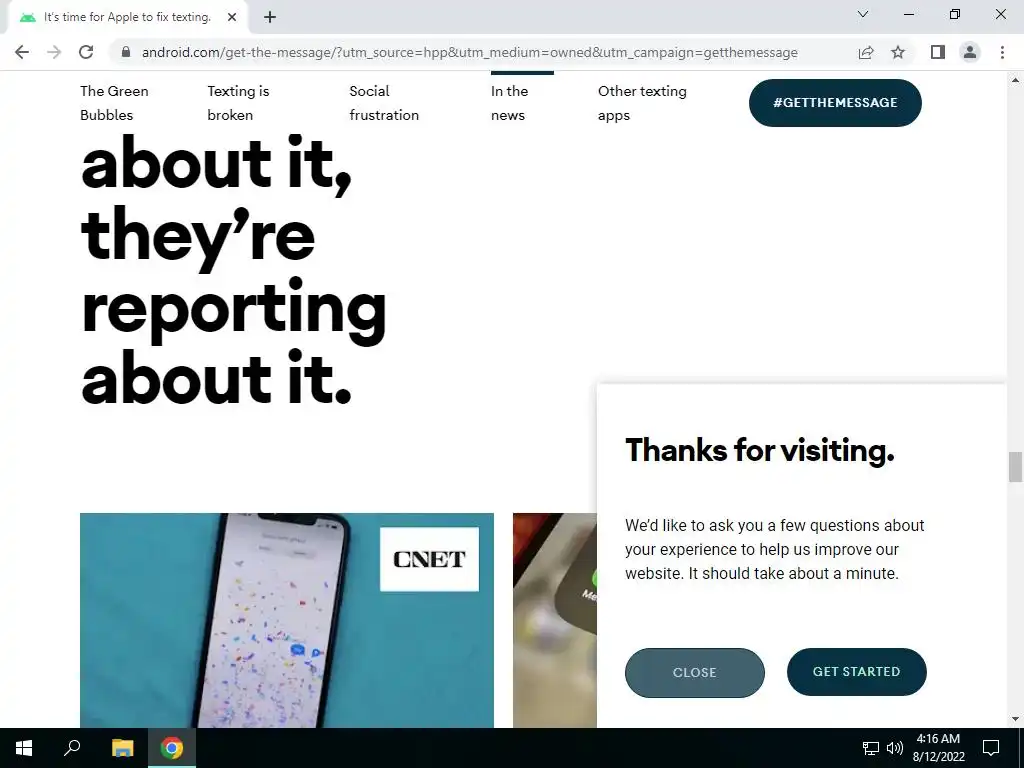Start the survey with Get Started
The width and height of the screenshot is (1024, 768).
point(857,672)
